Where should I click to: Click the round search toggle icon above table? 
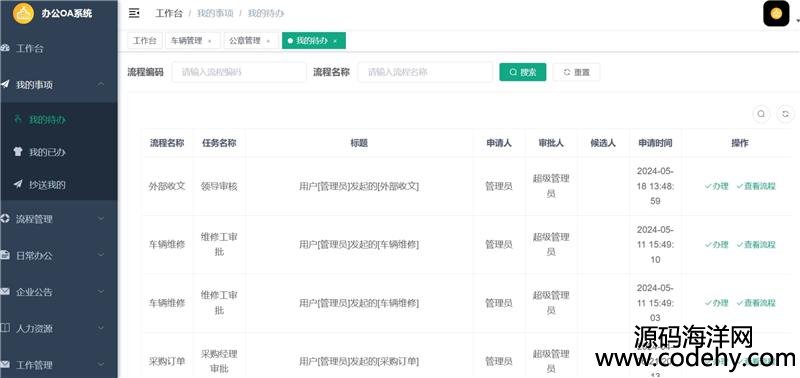pos(761,114)
